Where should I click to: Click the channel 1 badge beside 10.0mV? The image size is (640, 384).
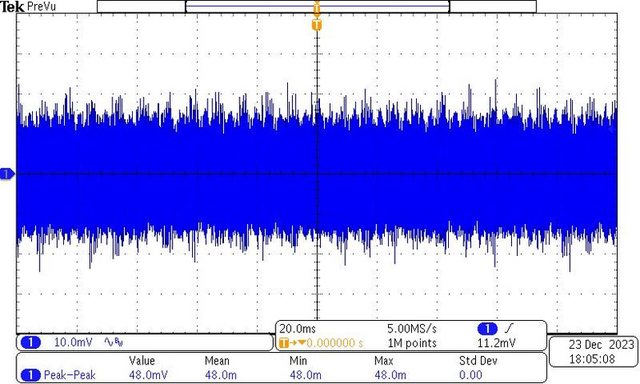[31, 342]
